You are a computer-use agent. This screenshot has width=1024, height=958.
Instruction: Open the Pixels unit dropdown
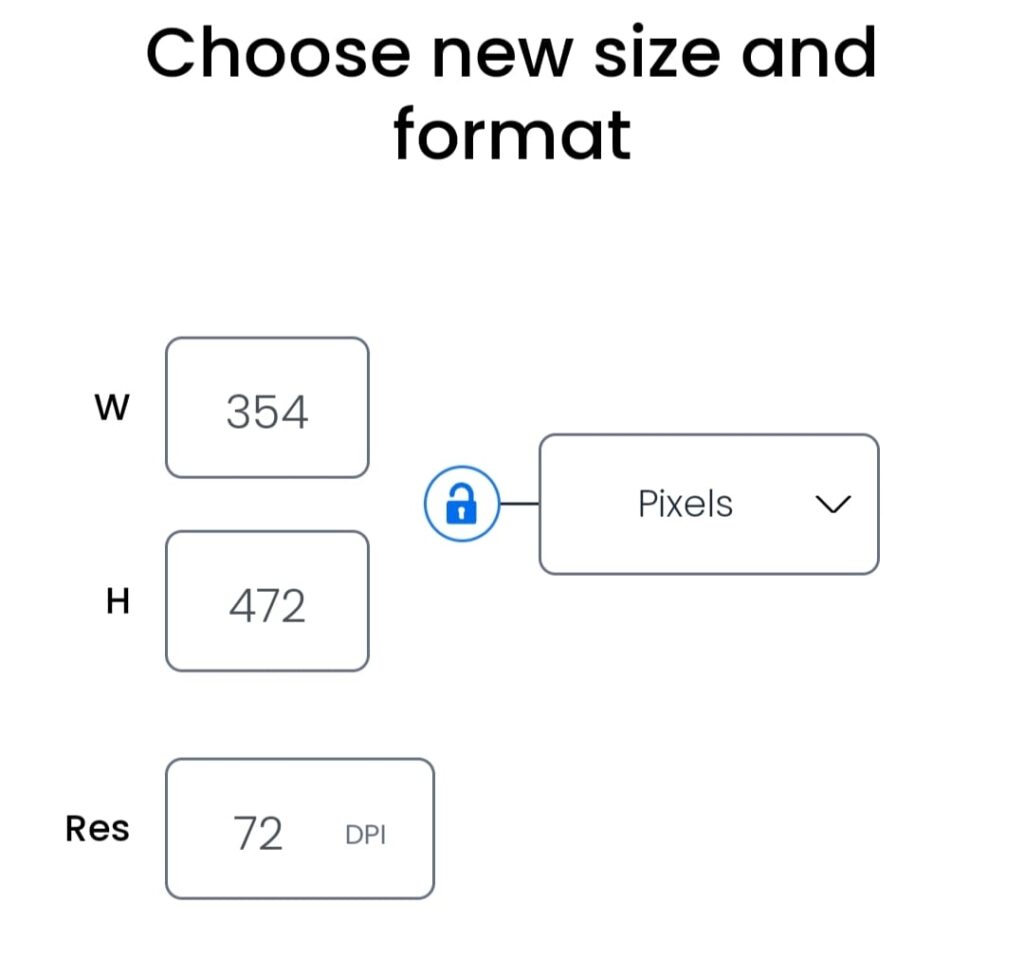tap(708, 504)
